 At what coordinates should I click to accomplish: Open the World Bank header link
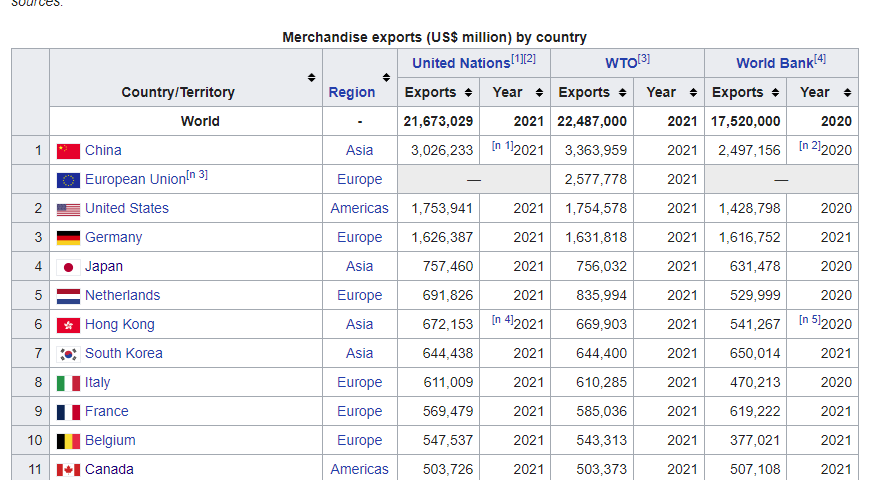tap(775, 63)
